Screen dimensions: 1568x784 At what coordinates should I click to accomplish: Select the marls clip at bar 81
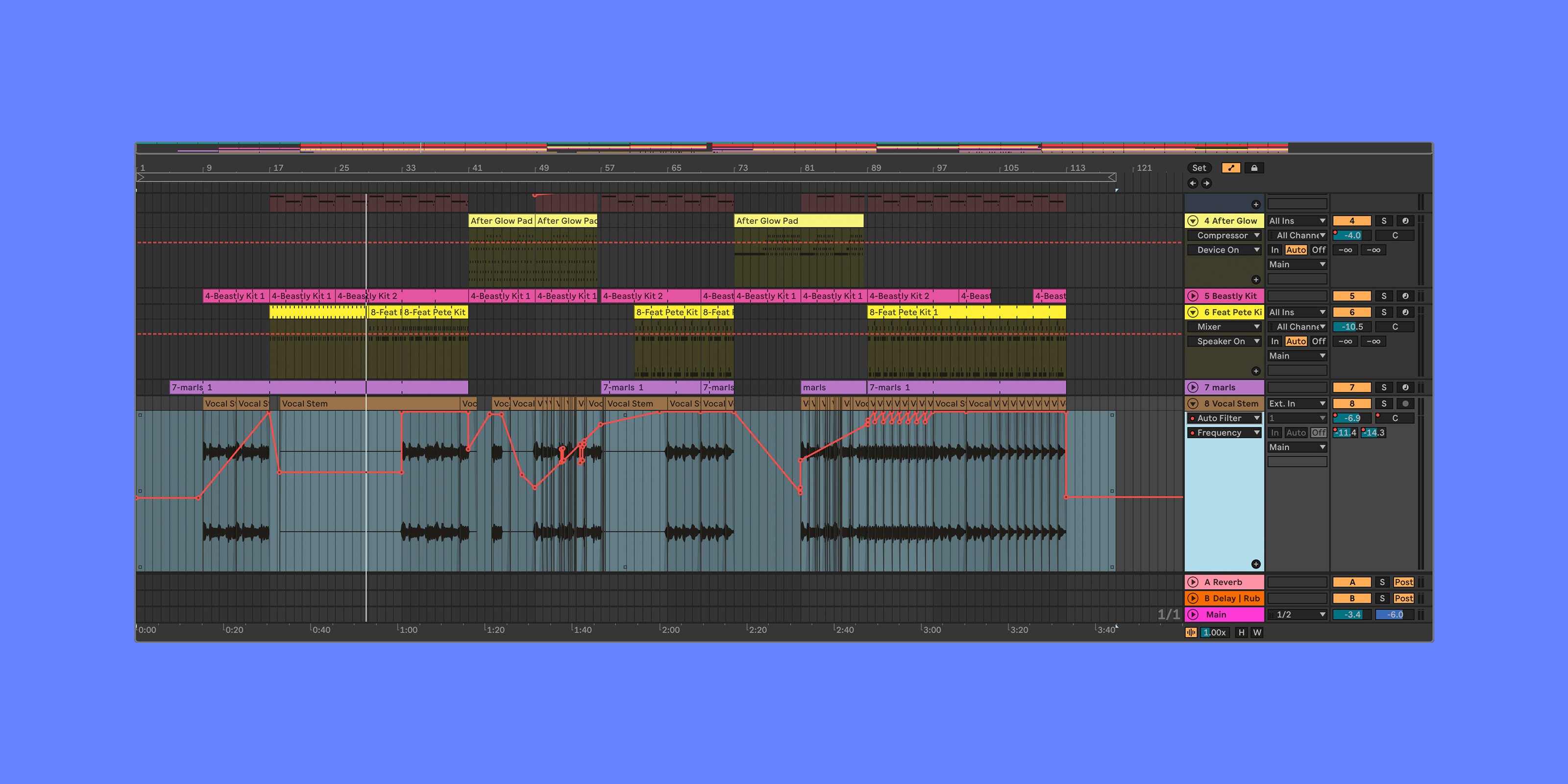tap(833, 387)
